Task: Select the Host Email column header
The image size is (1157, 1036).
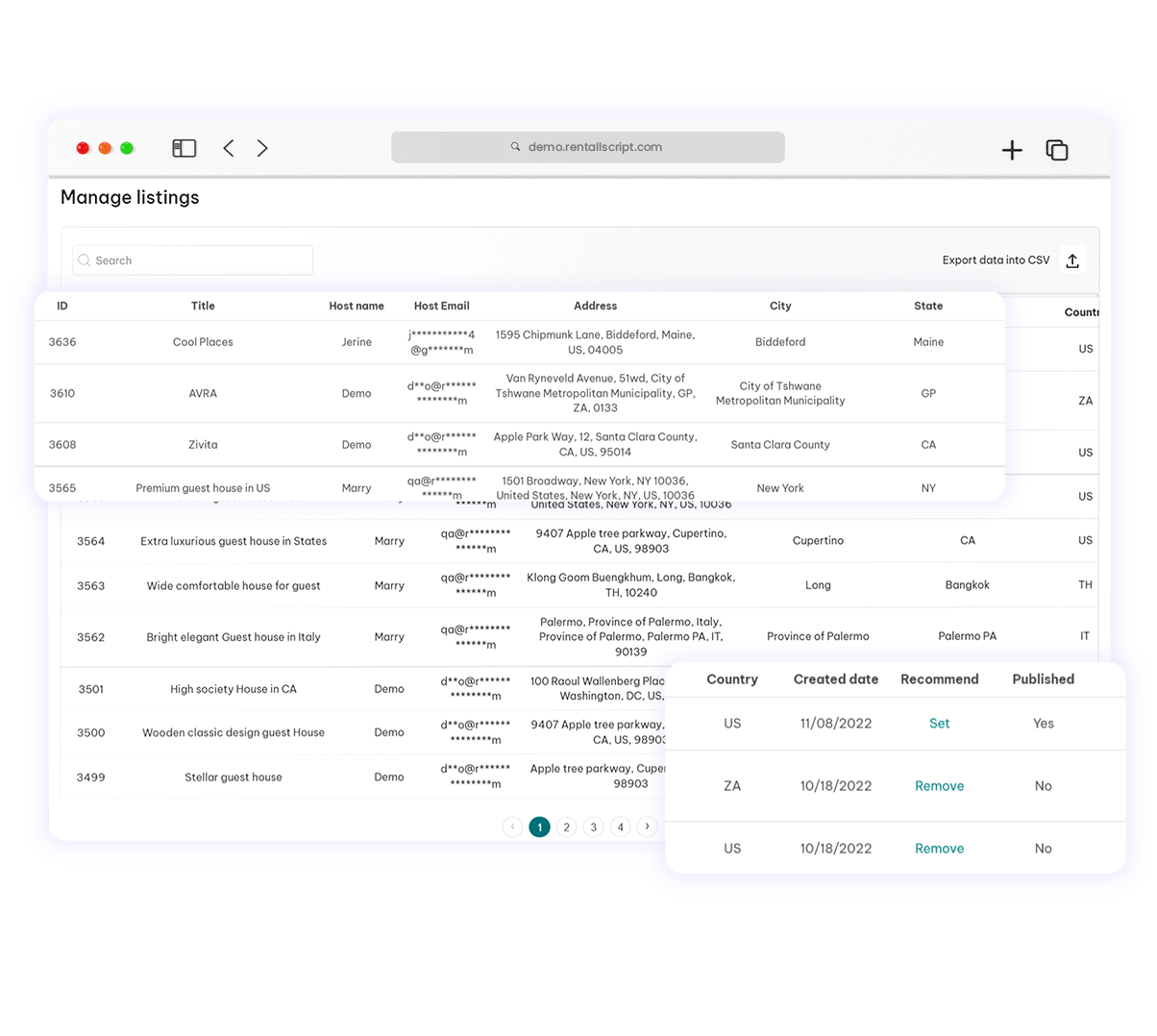Action: pos(441,306)
